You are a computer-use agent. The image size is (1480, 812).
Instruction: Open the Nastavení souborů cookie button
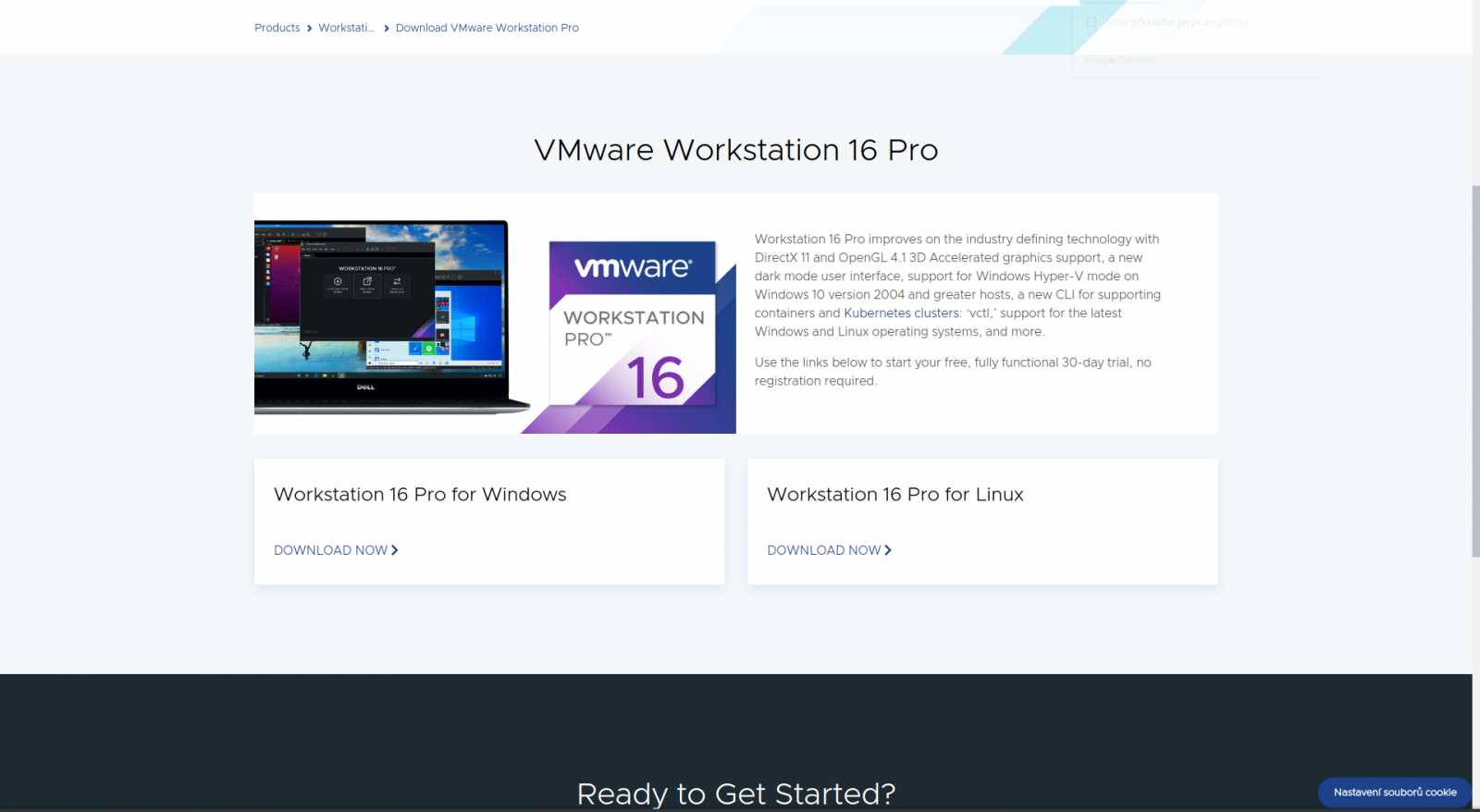click(1395, 793)
